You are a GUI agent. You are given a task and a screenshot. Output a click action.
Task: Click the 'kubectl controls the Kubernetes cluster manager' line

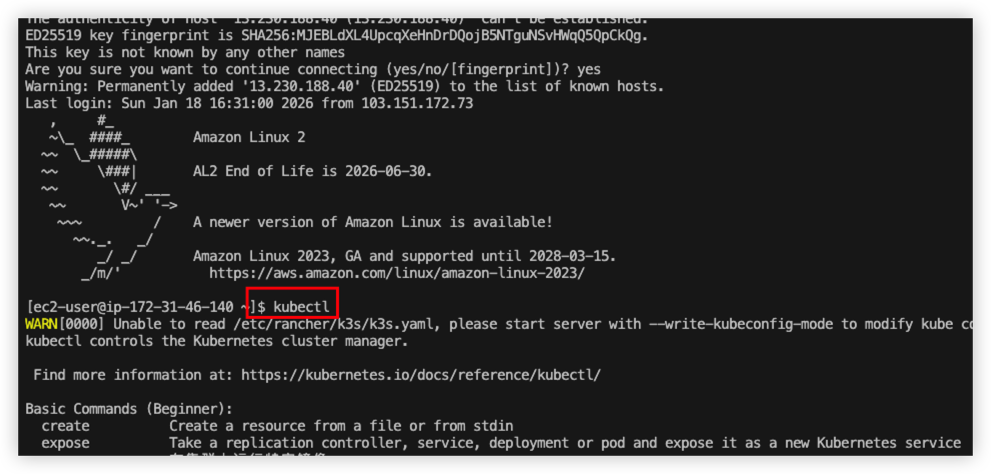(216, 340)
